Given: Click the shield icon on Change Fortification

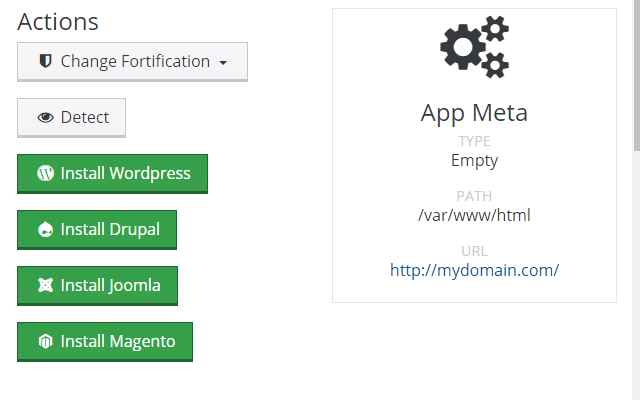Looking at the screenshot, I should [45, 62].
